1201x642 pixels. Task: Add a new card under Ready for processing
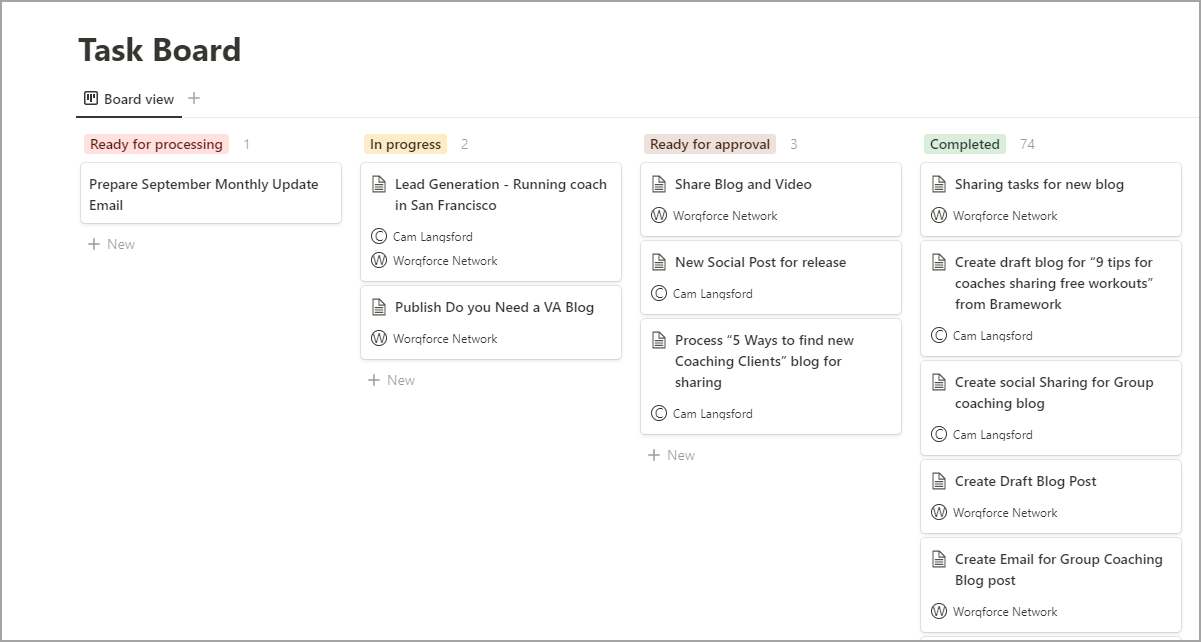pos(111,244)
